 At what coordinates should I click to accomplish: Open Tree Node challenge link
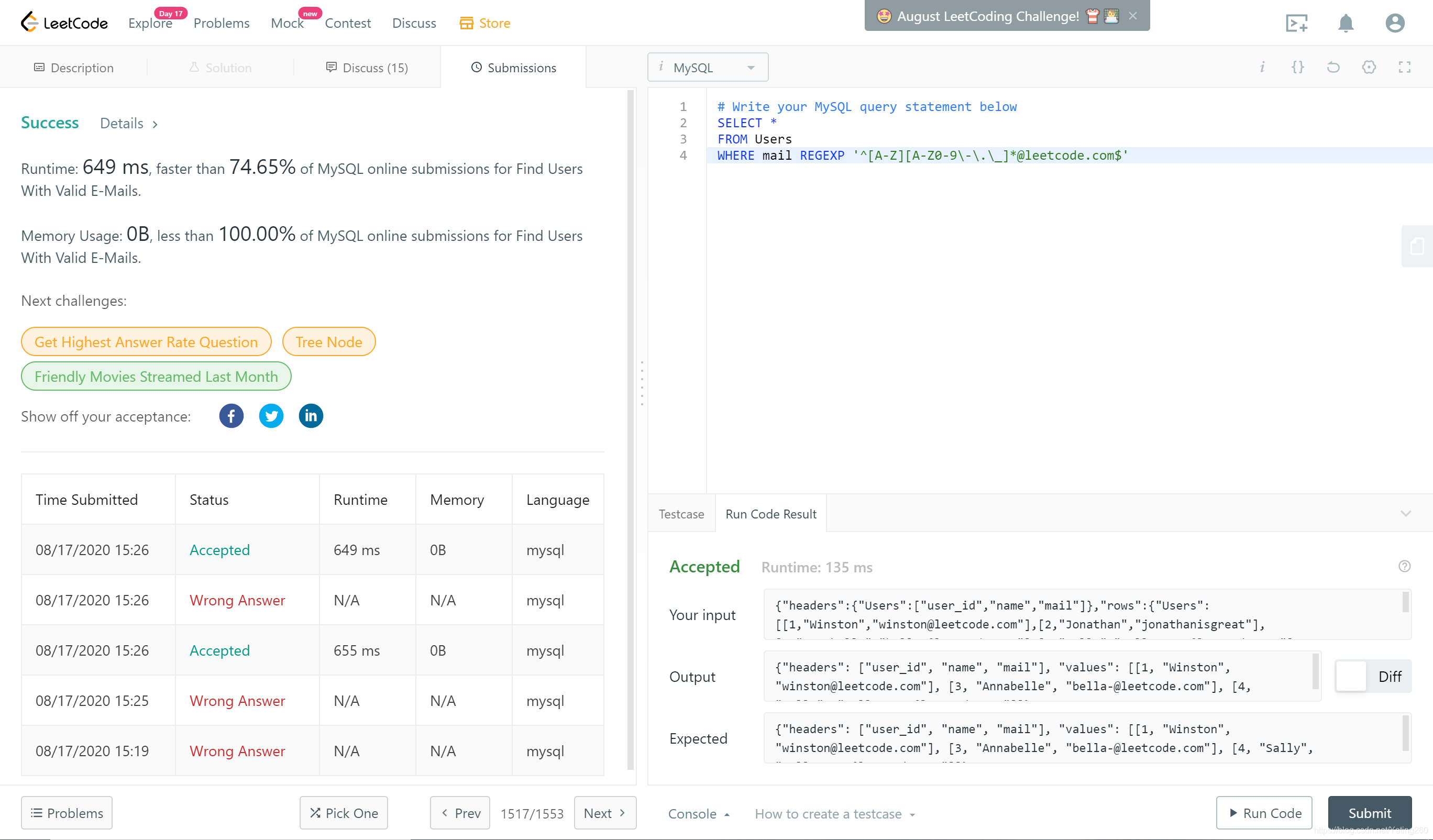329,342
